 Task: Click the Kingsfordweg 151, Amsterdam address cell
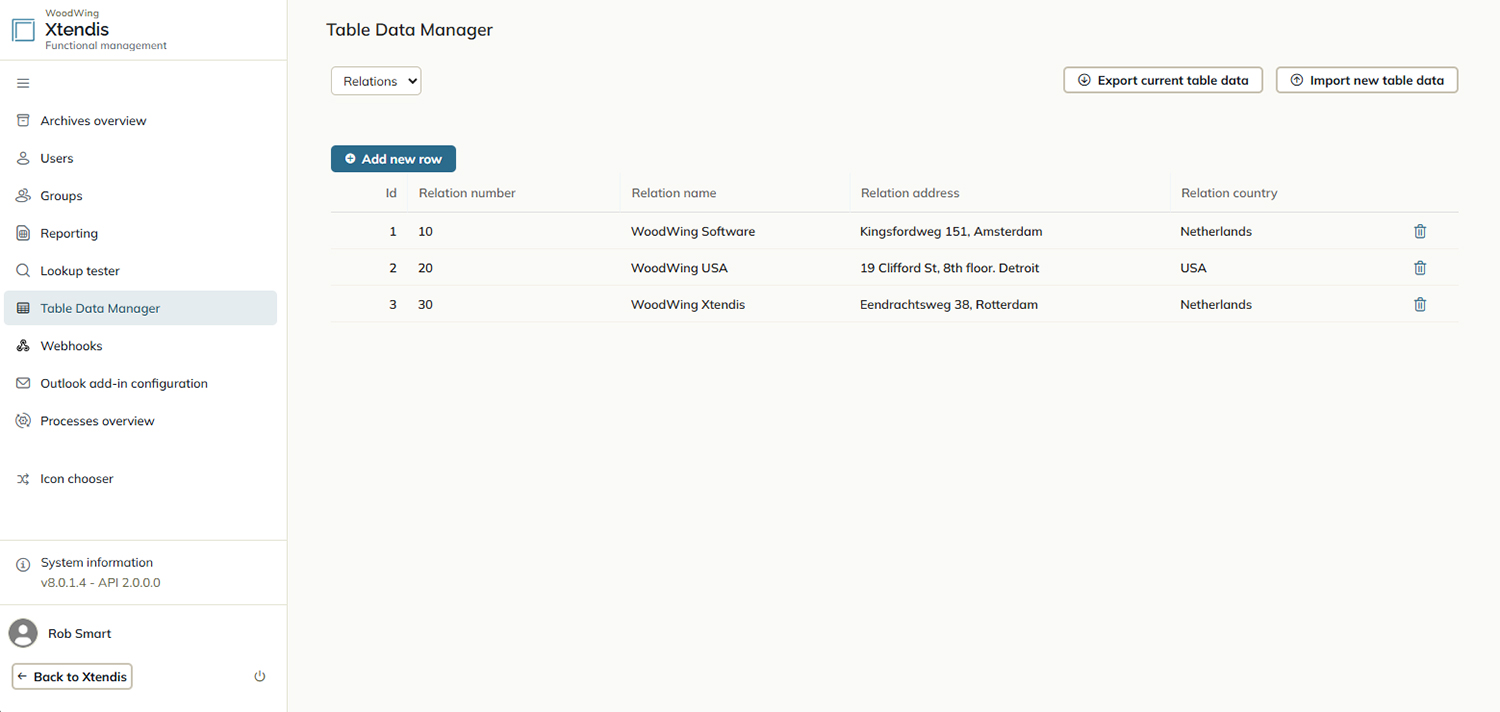coord(951,231)
